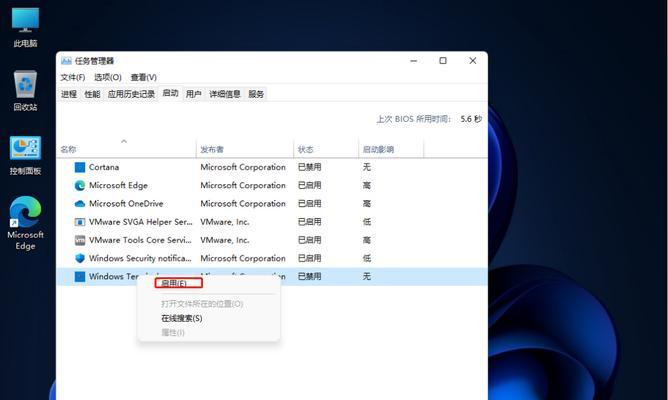Select the VMware SVGA Helper Ser... entry

[141, 222]
